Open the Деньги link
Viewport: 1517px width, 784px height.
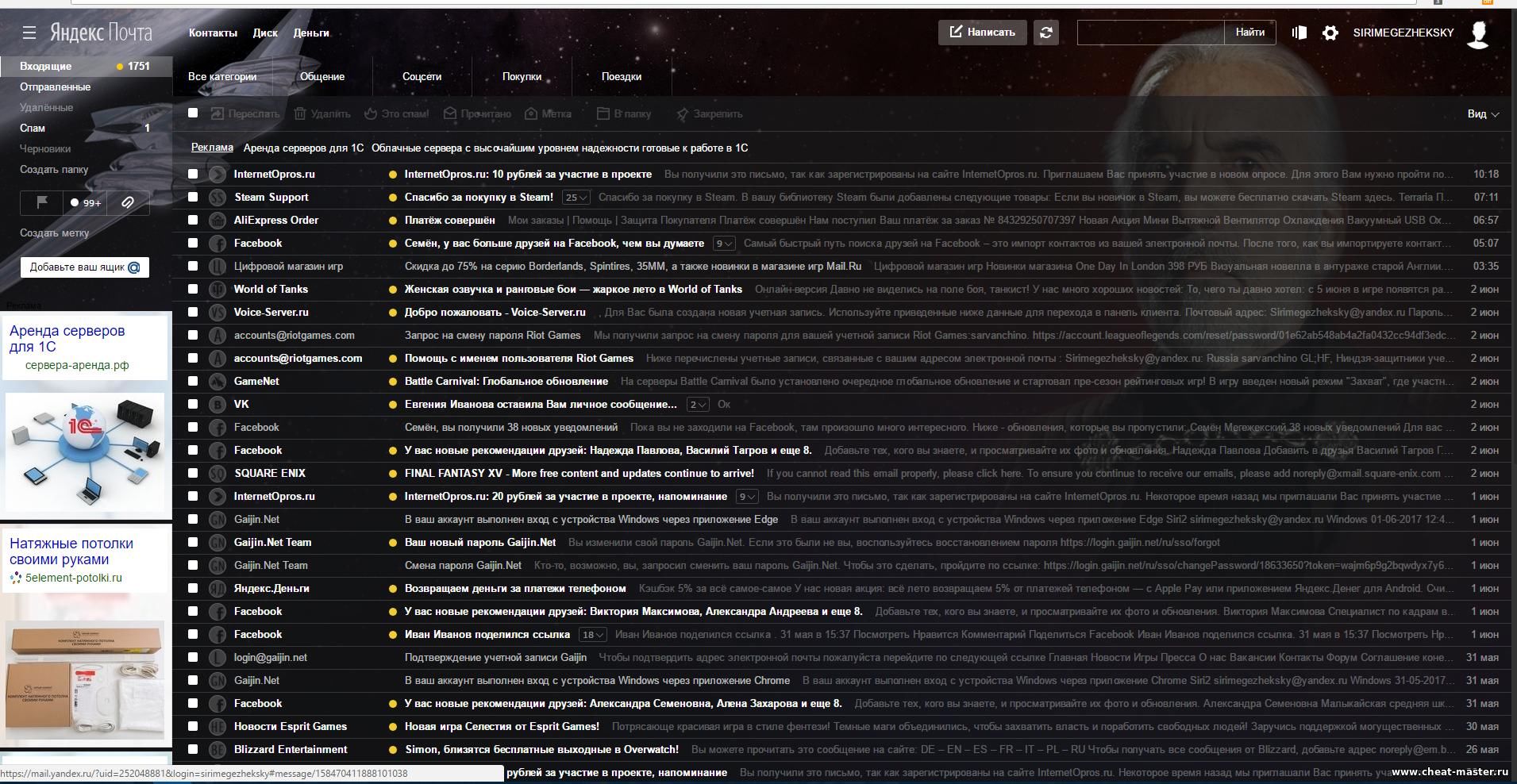click(311, 33)
